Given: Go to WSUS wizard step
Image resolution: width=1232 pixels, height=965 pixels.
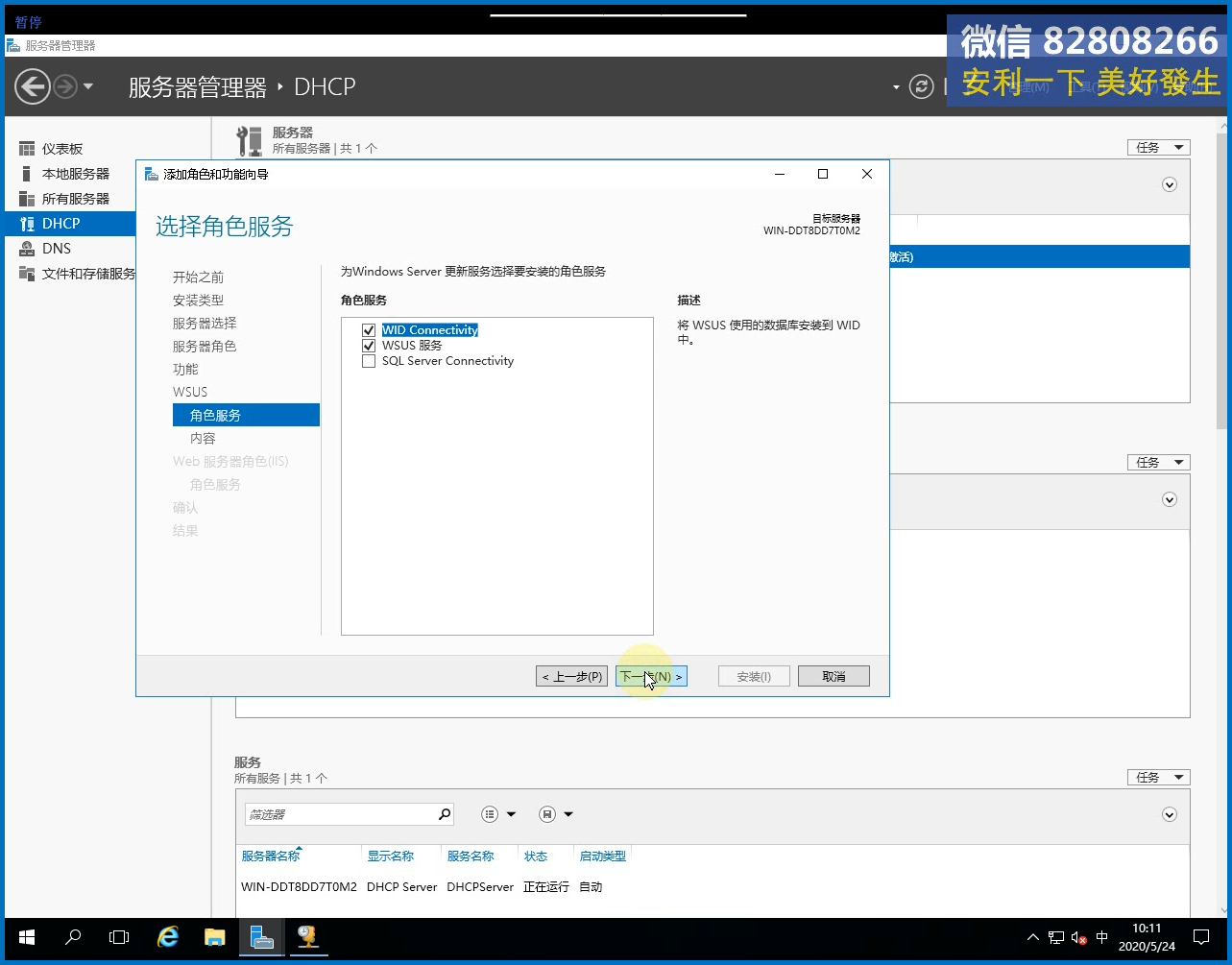Looking at the screenshot, I should pos(190,392).
